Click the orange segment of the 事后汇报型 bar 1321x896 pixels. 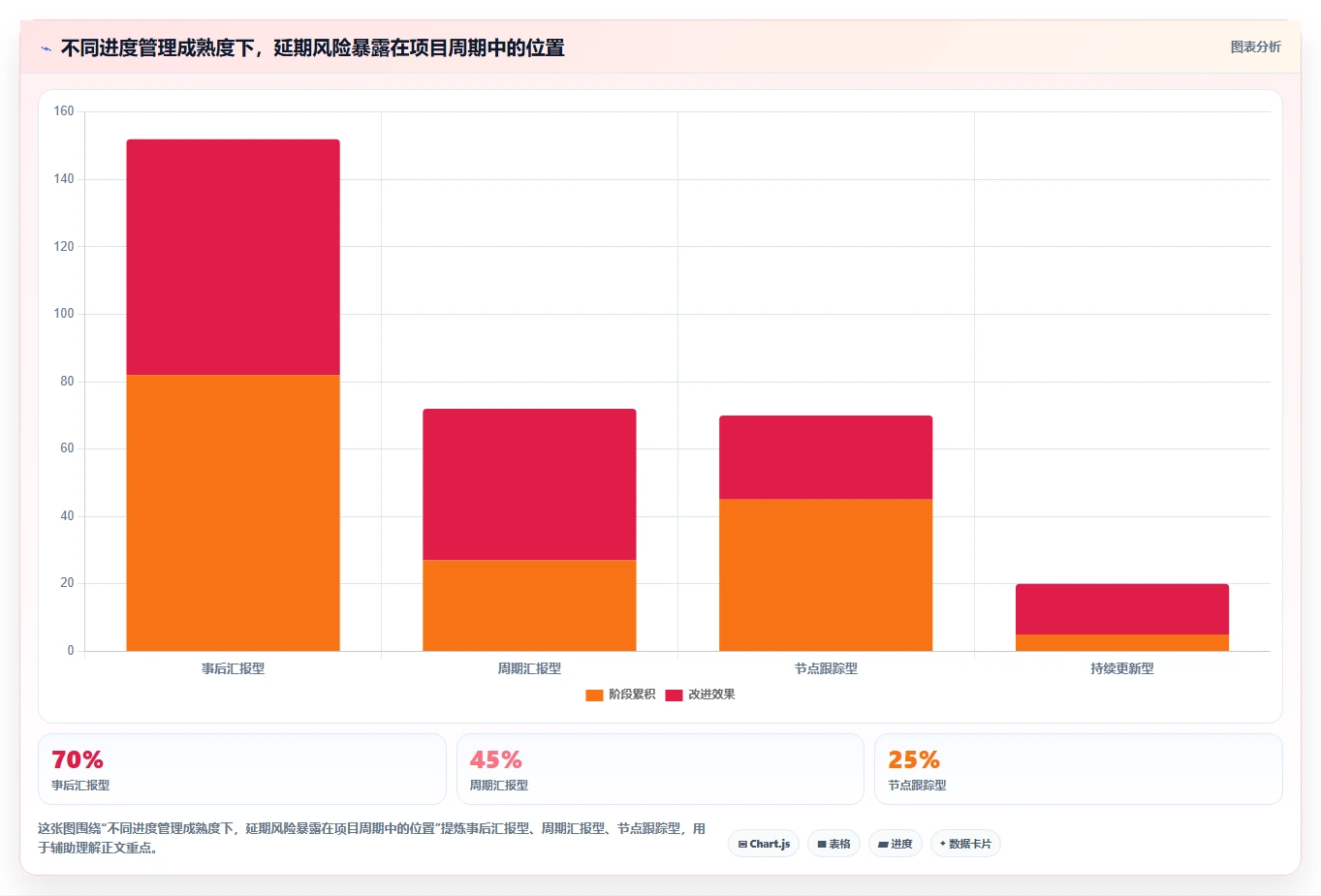(233, 512)
